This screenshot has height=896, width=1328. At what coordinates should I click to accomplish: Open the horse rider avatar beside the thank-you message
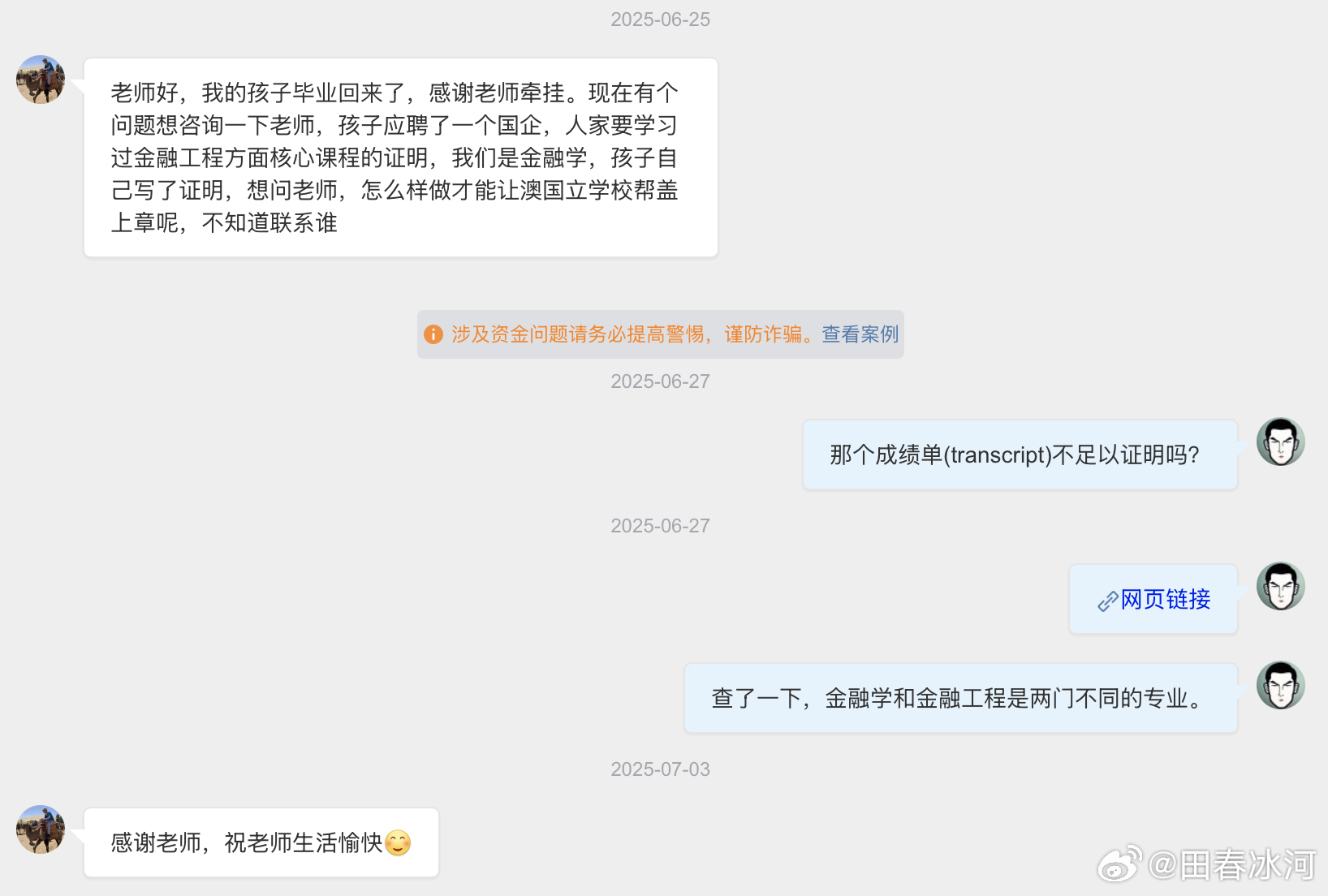[41, 829]
